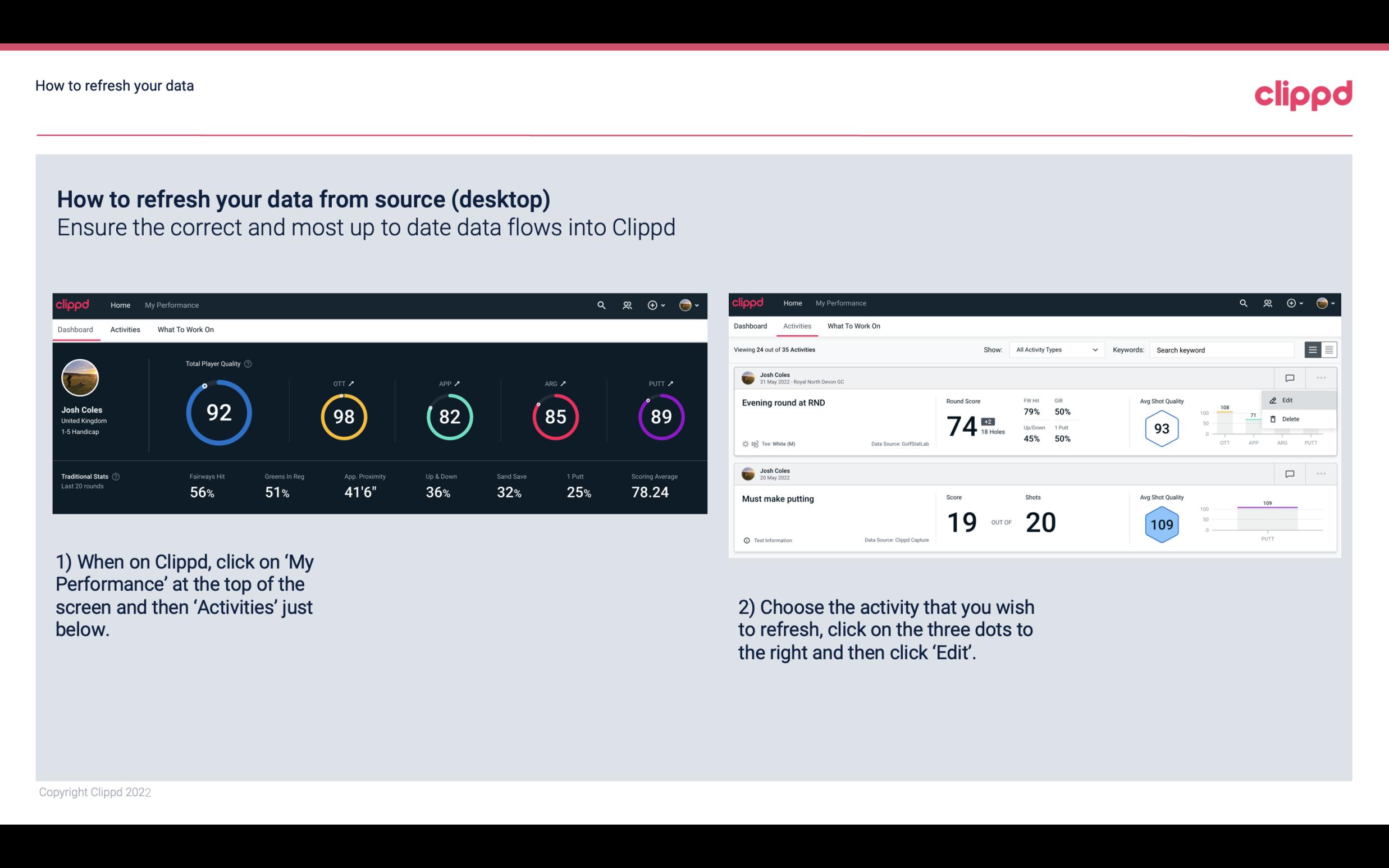Select the Dashboard tab in left panel

click(x=76, y=329)
